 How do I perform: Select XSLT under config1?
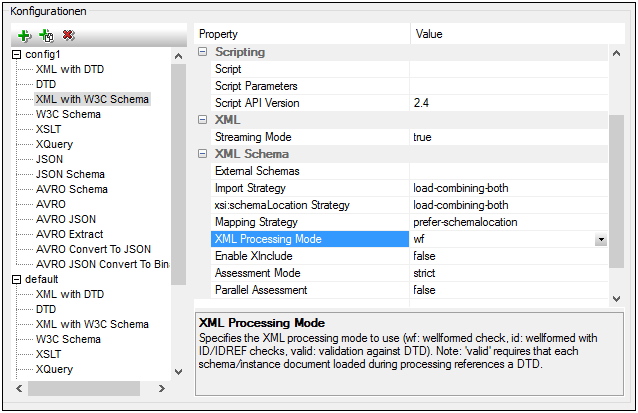[x=52, y=129]
